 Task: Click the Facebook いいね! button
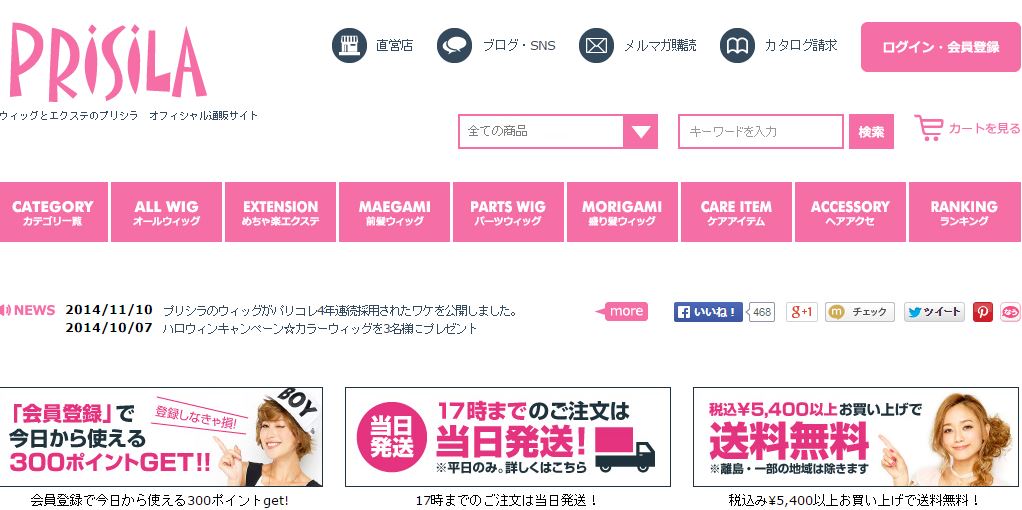point(708,312)
